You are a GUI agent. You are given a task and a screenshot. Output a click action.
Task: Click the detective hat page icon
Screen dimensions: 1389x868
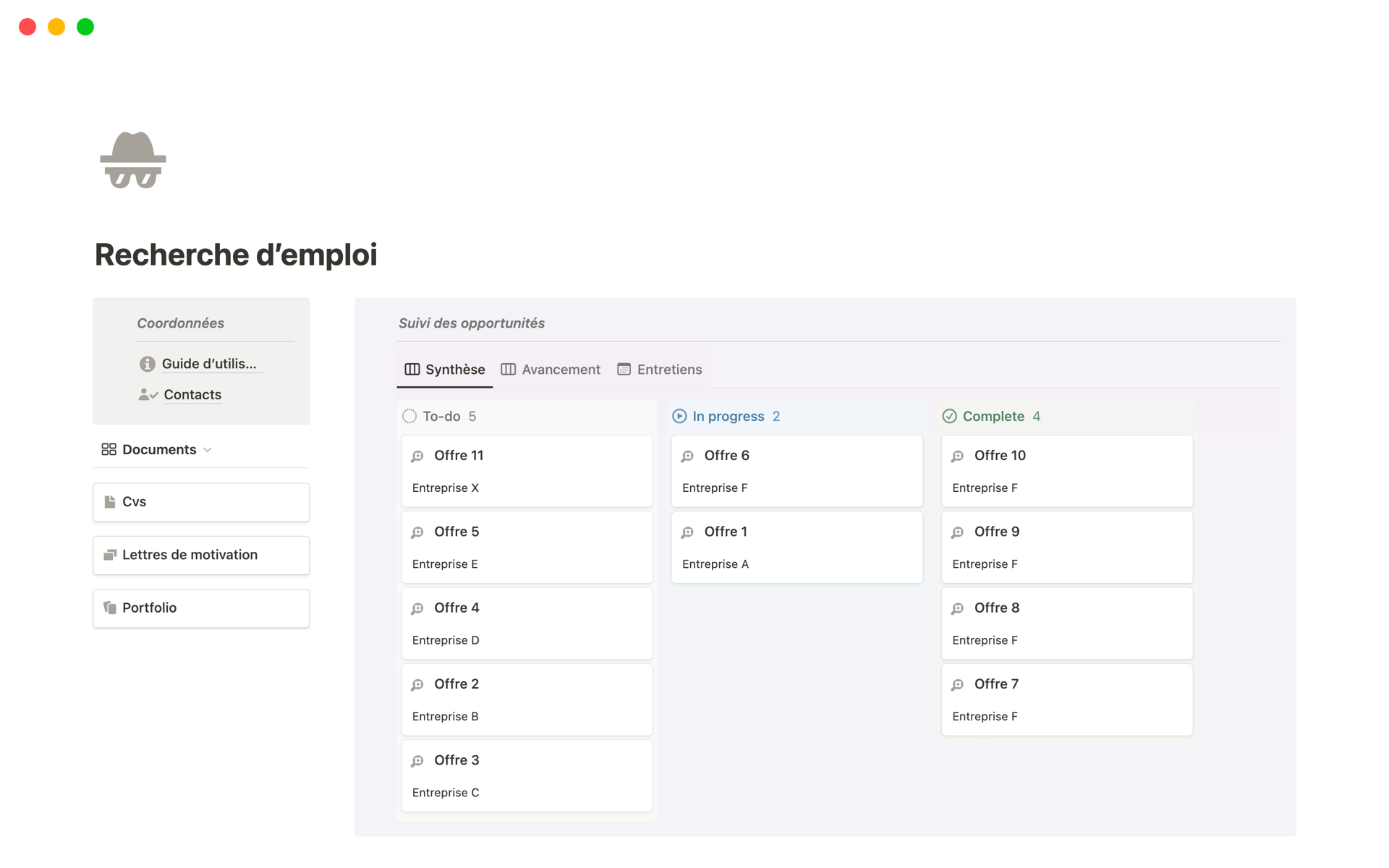pyautogui.click(x=133, y=160)
